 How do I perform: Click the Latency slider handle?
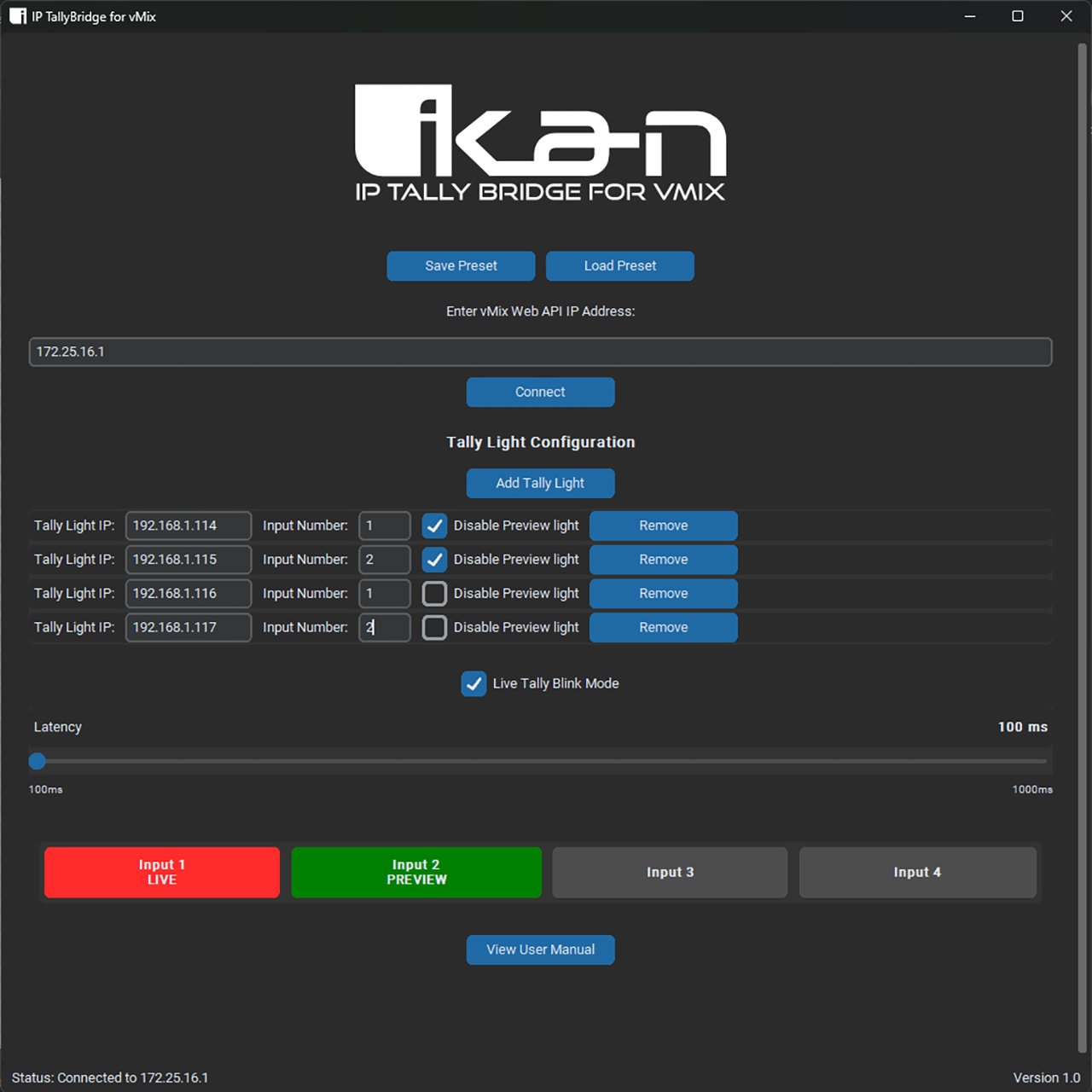coord(38,761)
